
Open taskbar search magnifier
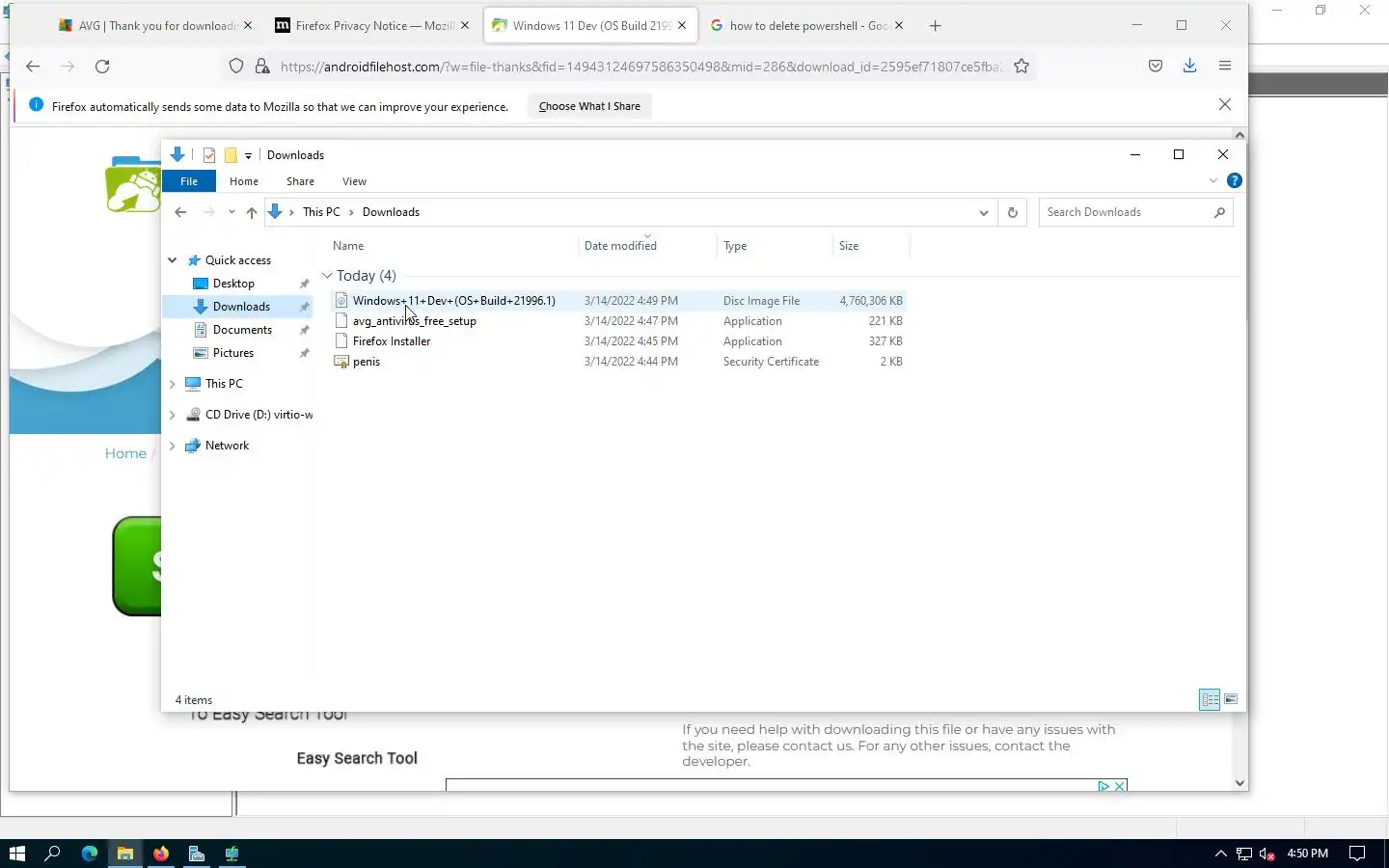coord(53,854)
